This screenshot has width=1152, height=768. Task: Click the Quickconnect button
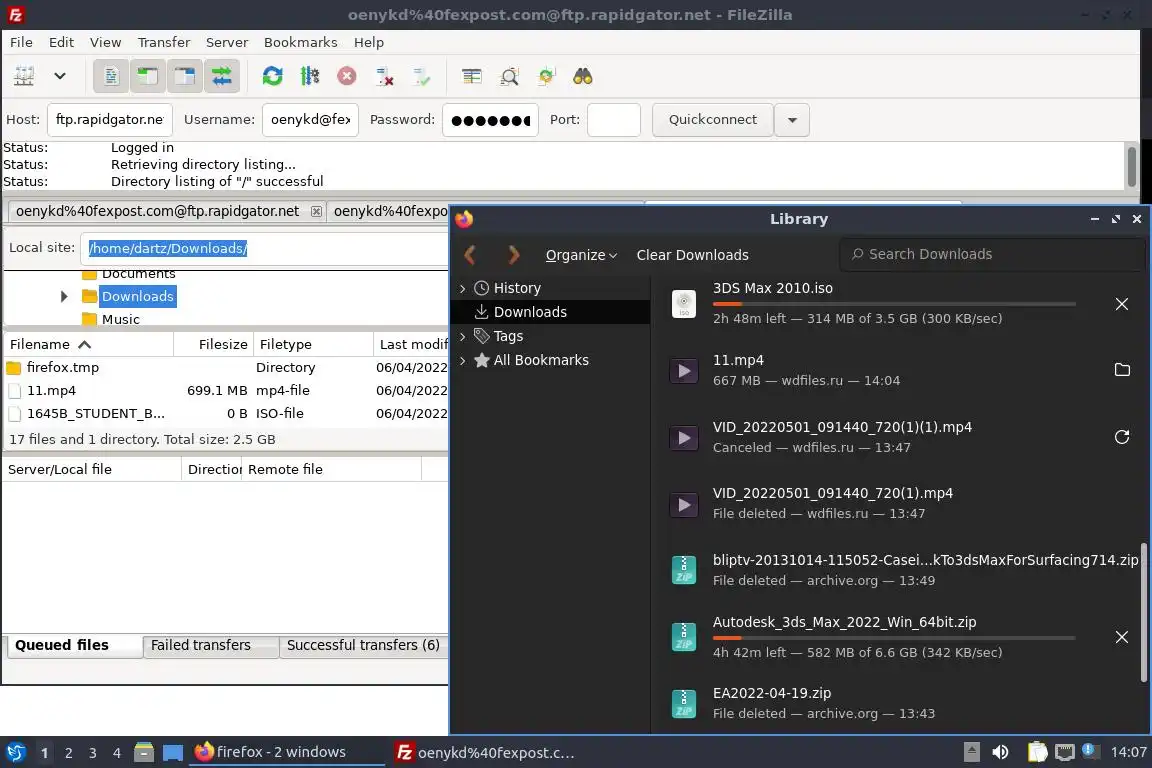click(713, 120)
